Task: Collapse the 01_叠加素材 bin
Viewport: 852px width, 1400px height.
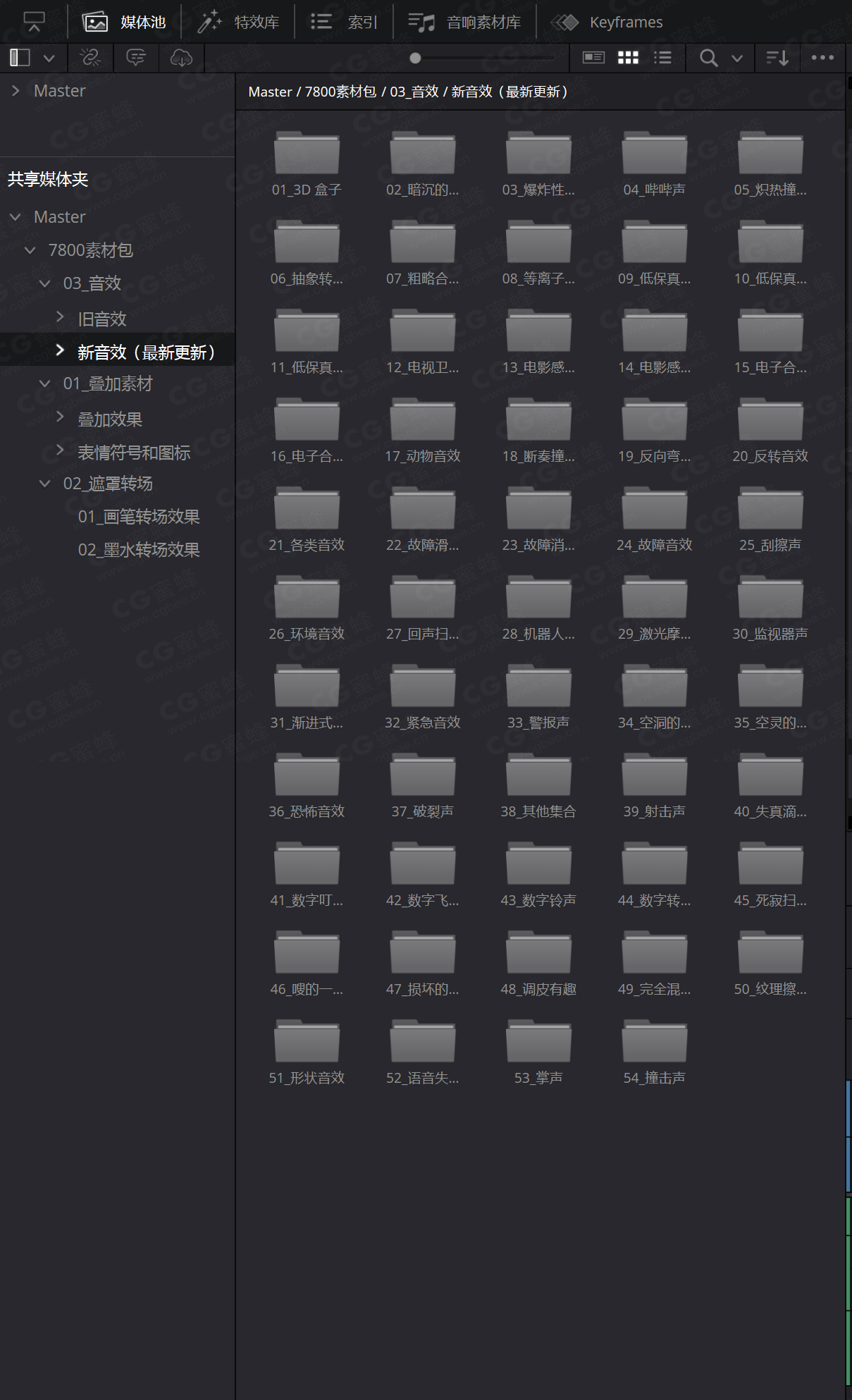Action: click(x=45, y=383)
